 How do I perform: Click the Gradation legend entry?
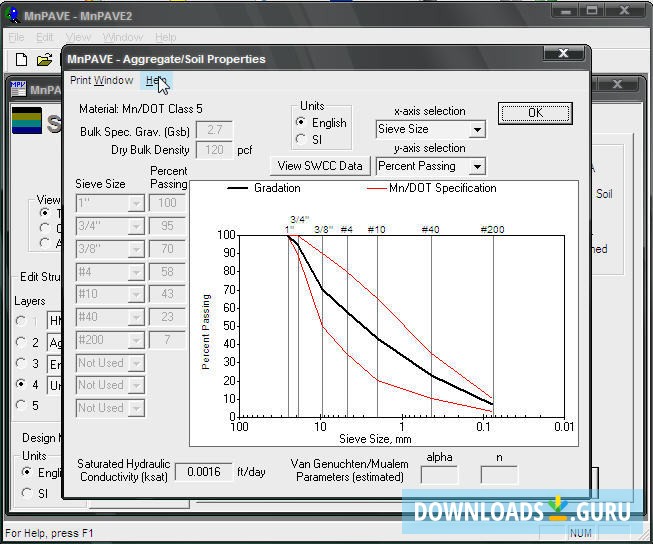click(264, 188)
